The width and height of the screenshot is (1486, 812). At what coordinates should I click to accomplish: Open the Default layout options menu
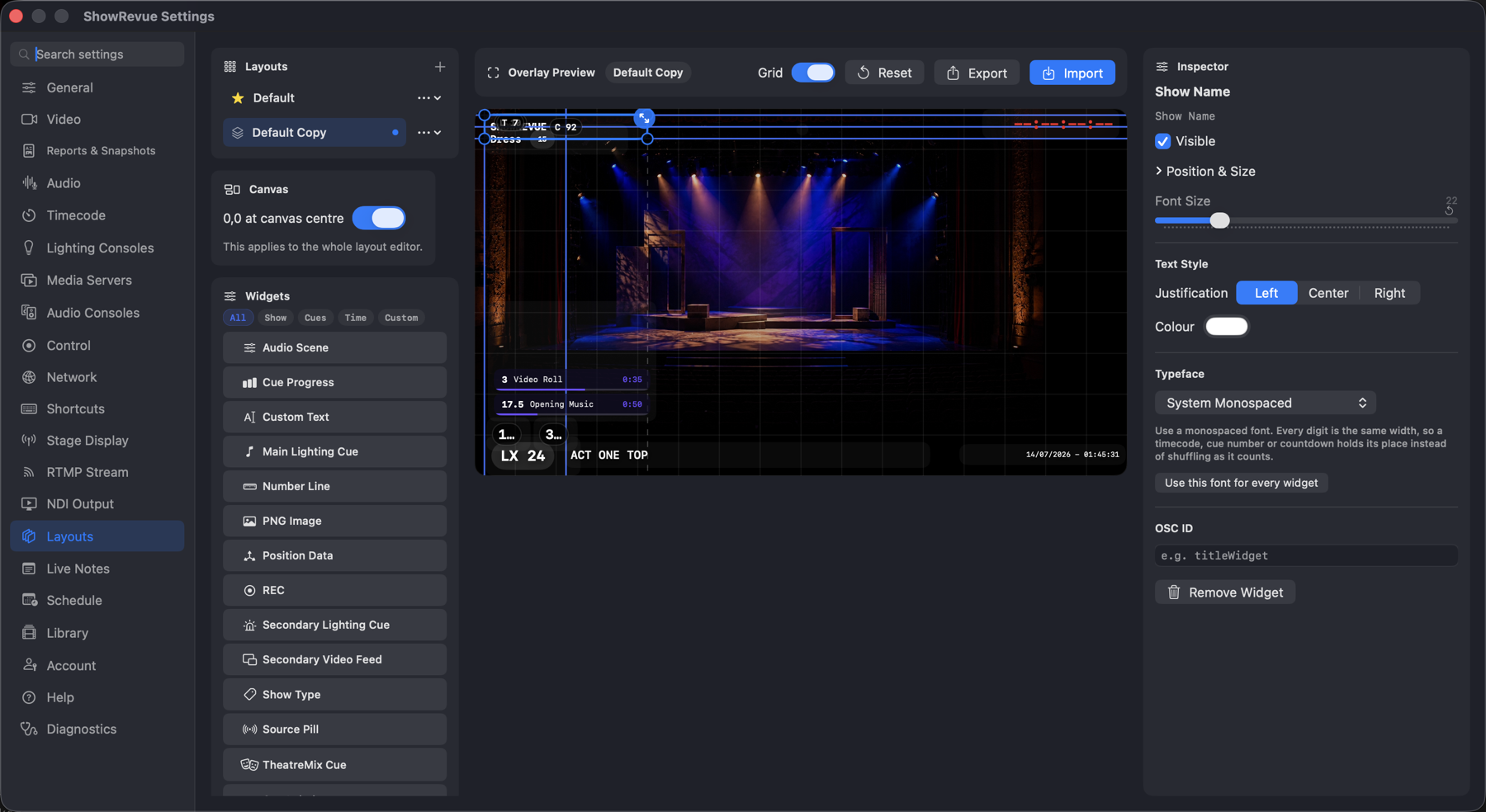[429, 98]
